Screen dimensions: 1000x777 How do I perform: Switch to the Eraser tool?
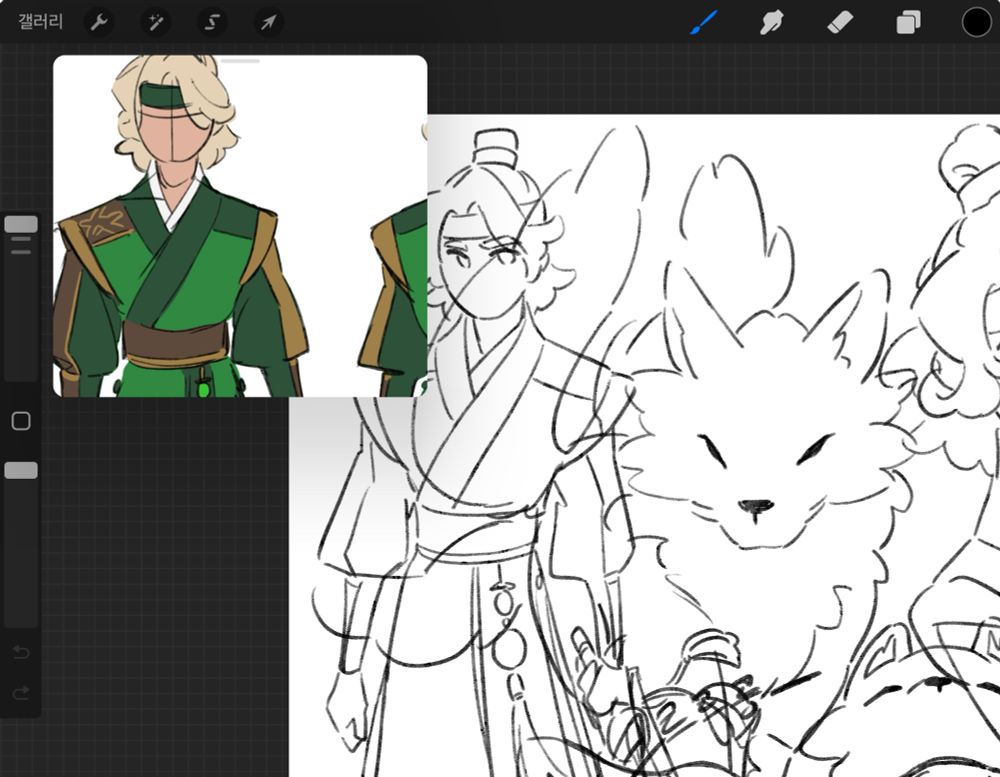(840, 22)
